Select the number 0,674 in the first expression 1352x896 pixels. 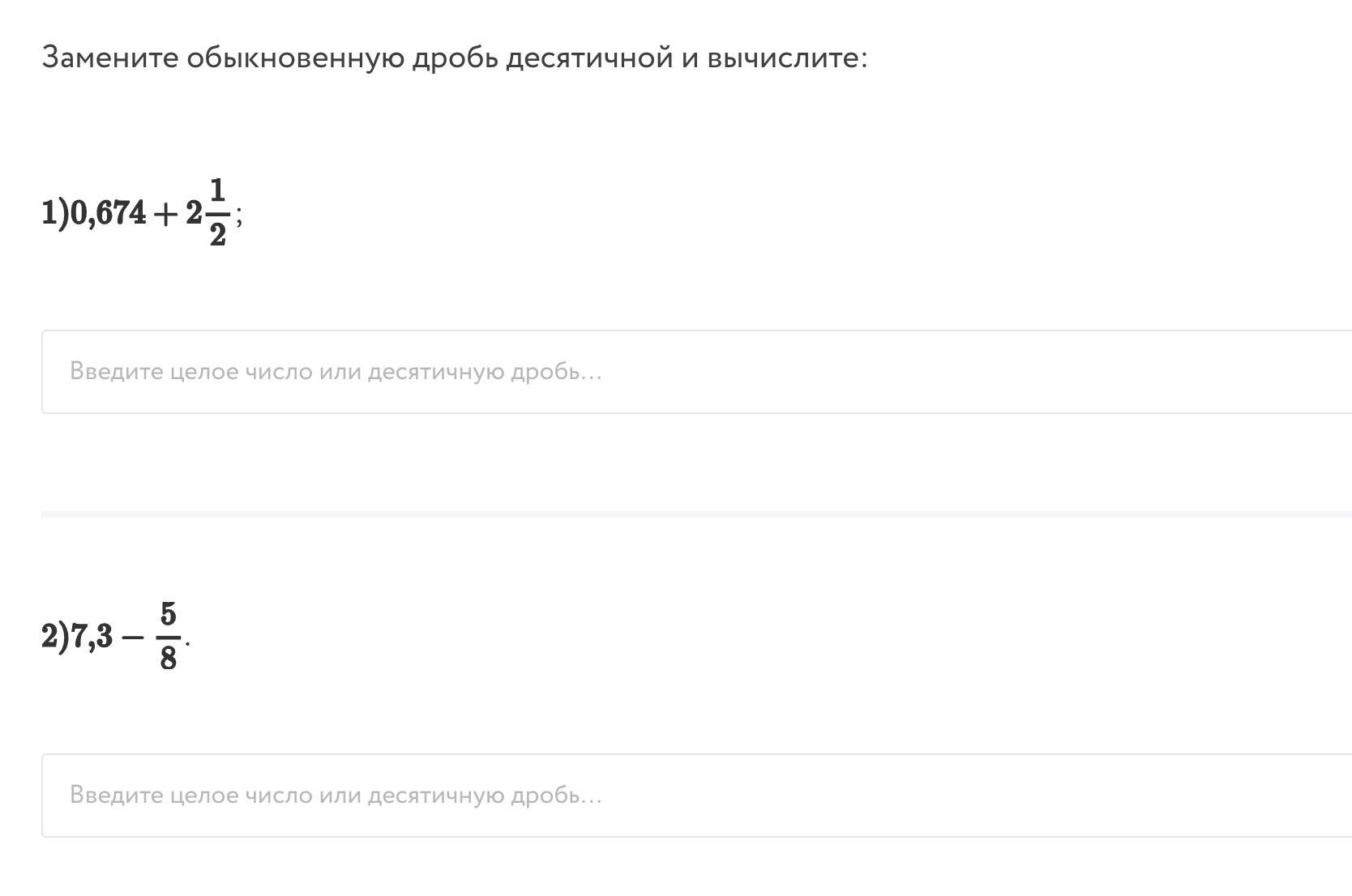(x=109, y=213)
